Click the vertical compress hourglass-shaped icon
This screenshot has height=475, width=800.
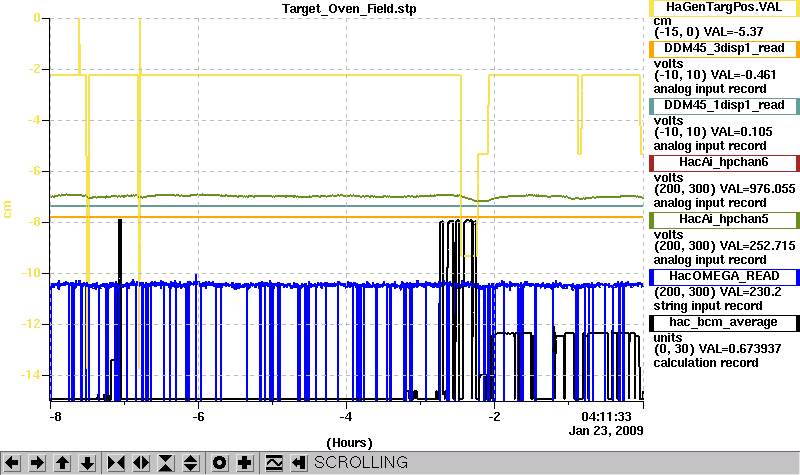(x=166, y=463)
